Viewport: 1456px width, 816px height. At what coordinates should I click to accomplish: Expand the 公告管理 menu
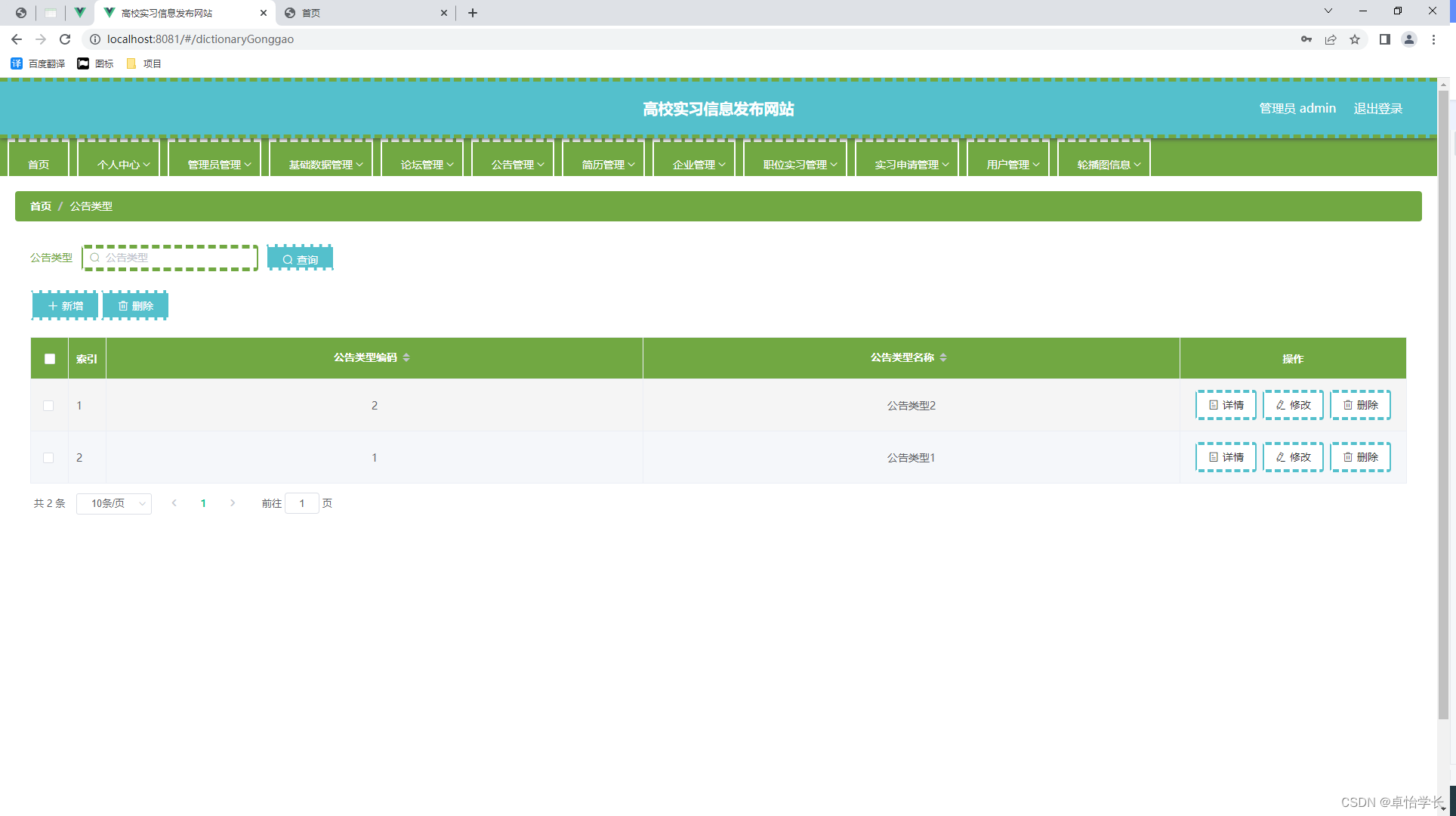[517, 164]
